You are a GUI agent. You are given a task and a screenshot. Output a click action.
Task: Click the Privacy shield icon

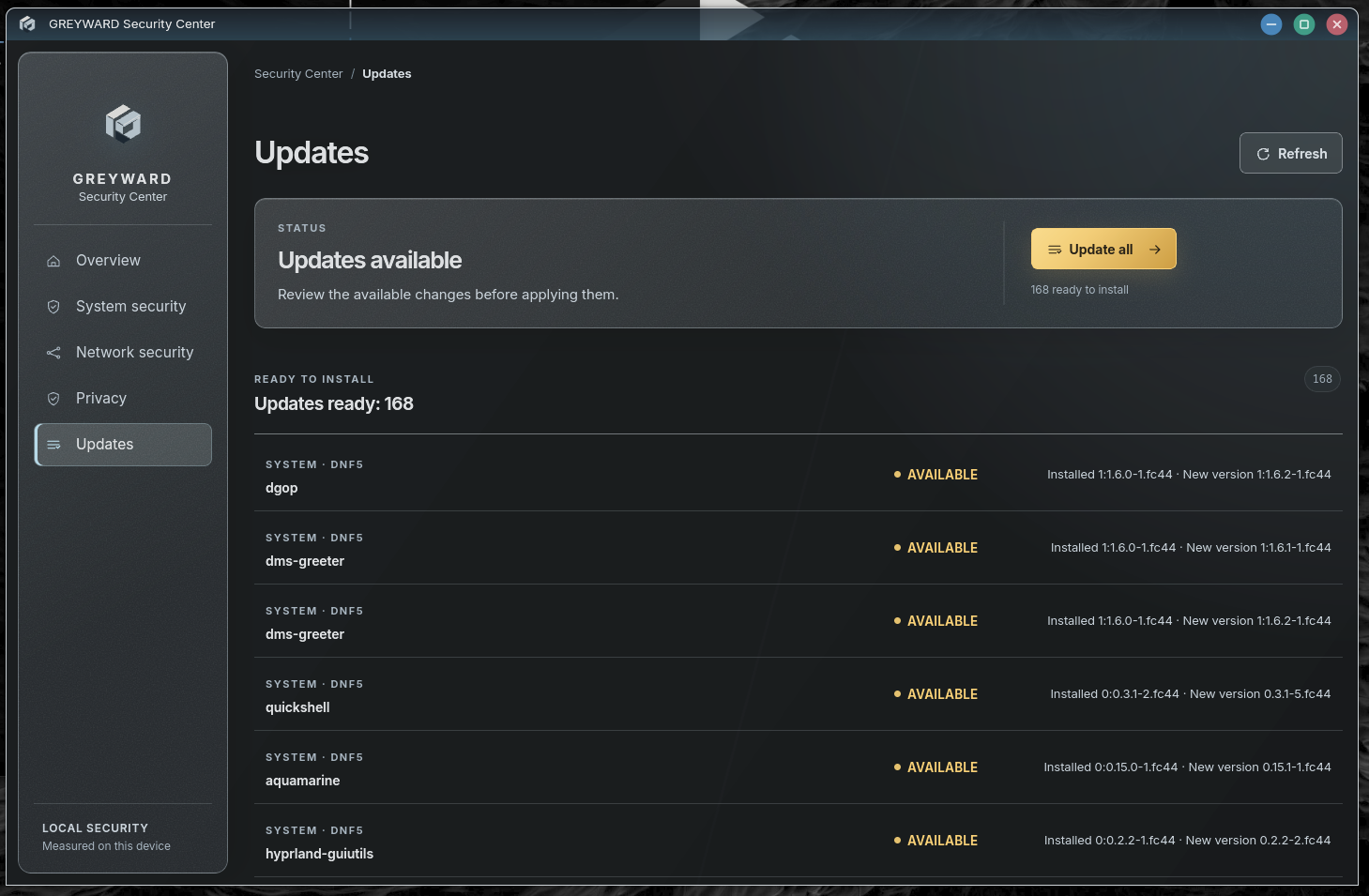53,399
